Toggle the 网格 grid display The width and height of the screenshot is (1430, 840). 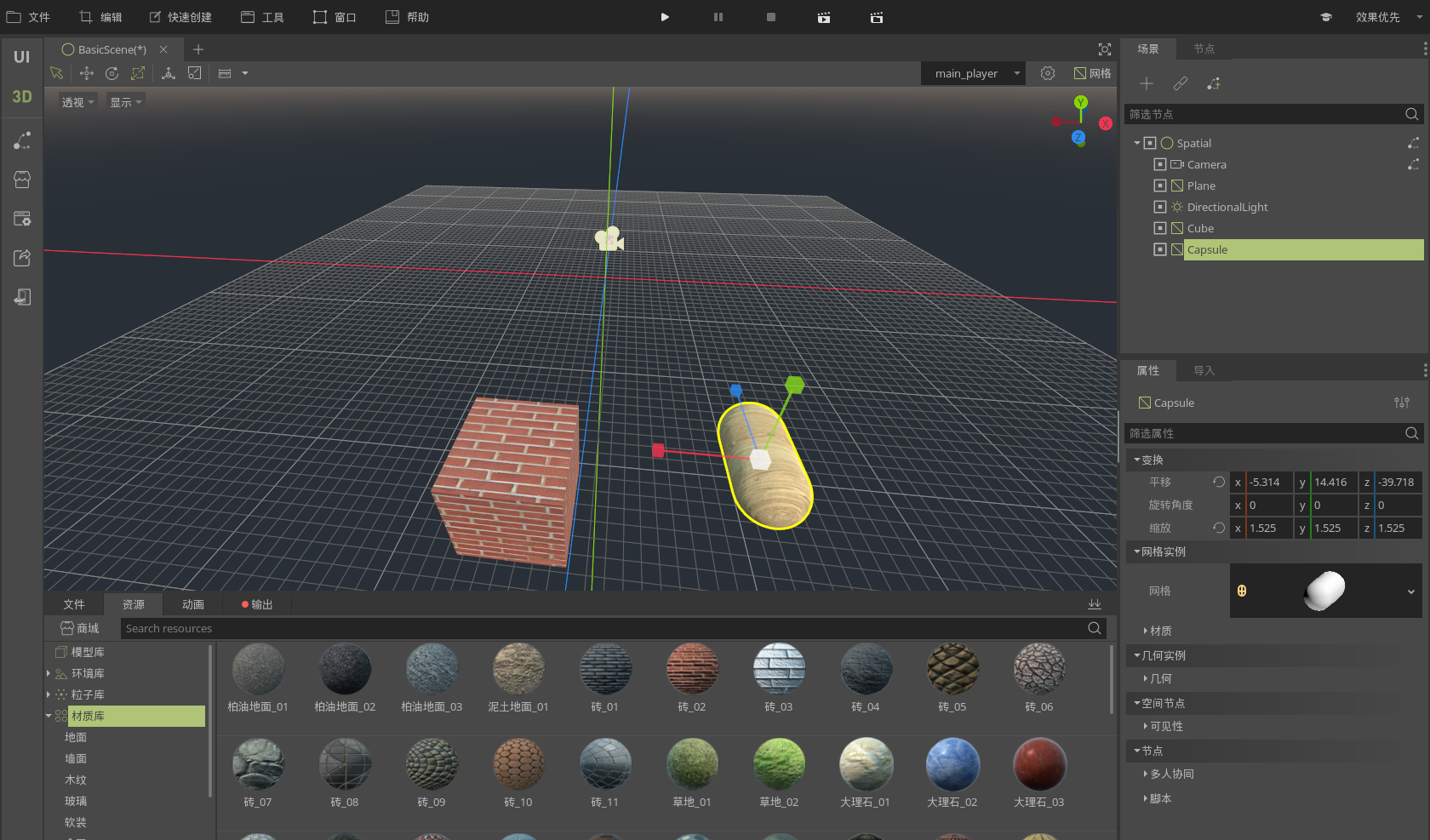(1093, 73)
